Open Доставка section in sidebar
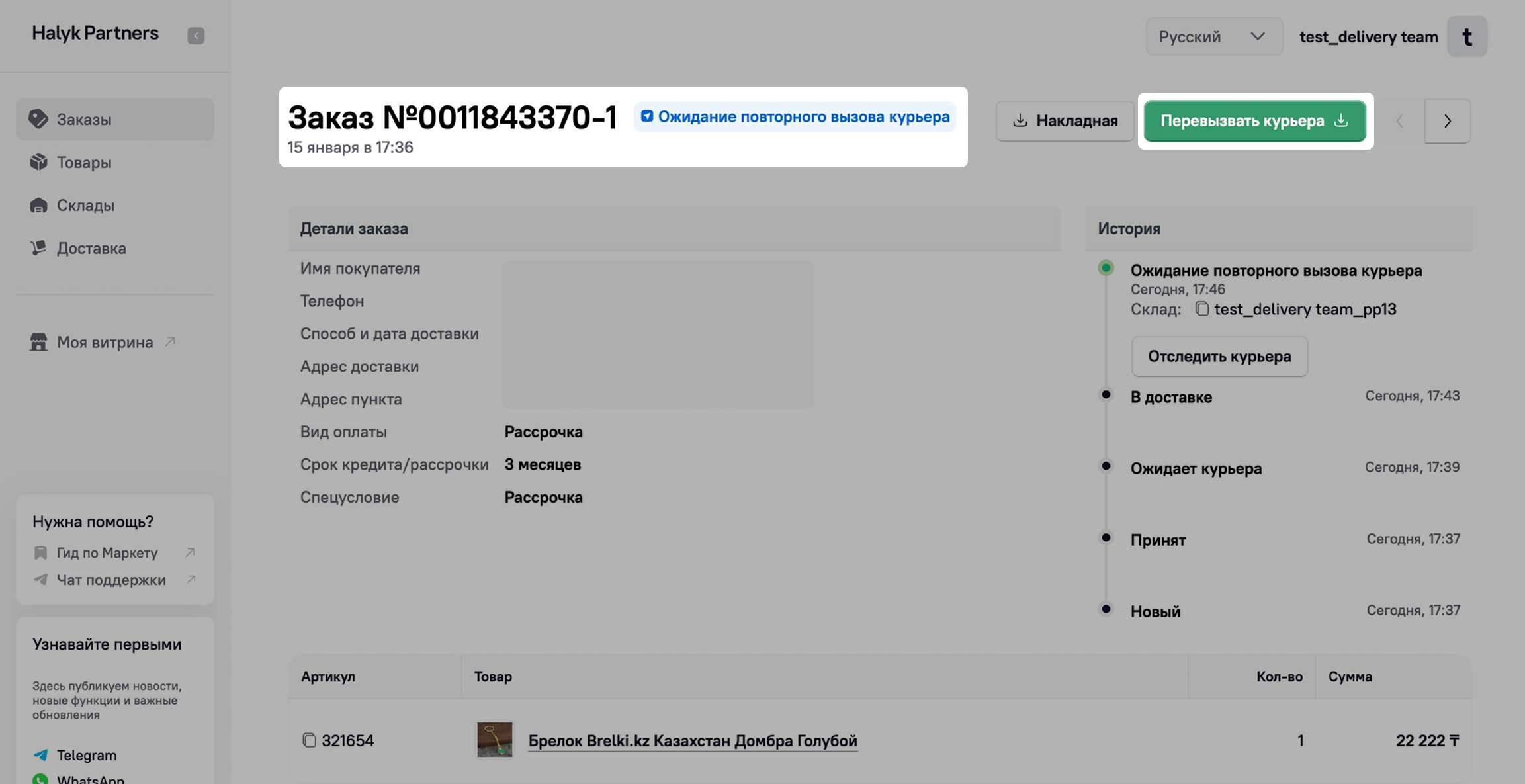The image size is (1525, 784). pos(91,249)
